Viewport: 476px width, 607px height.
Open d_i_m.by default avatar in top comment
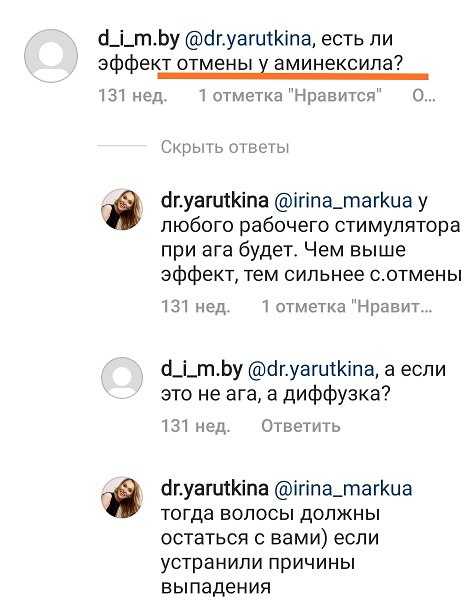51,56
